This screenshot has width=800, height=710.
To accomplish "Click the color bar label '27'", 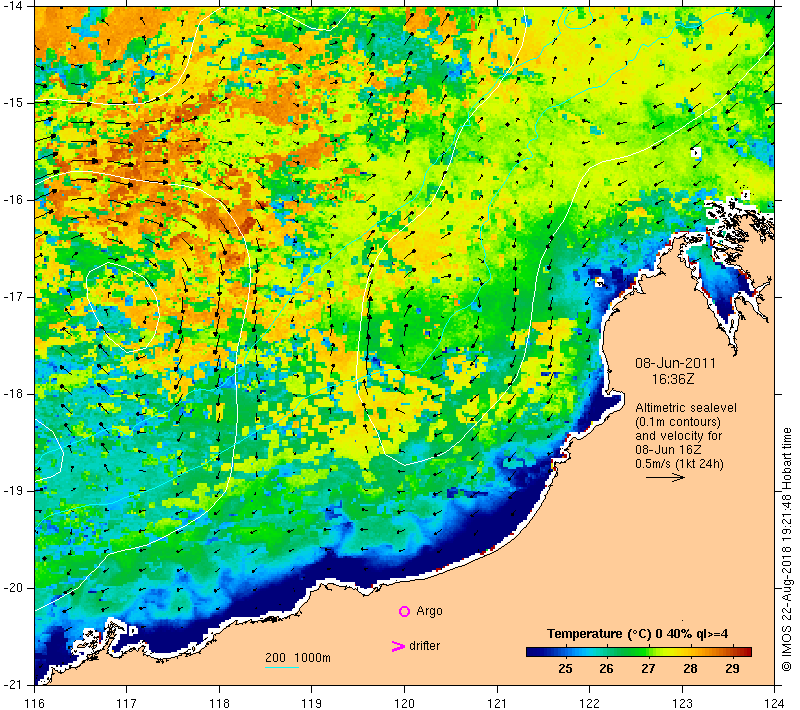I will (x=648, y=669).
